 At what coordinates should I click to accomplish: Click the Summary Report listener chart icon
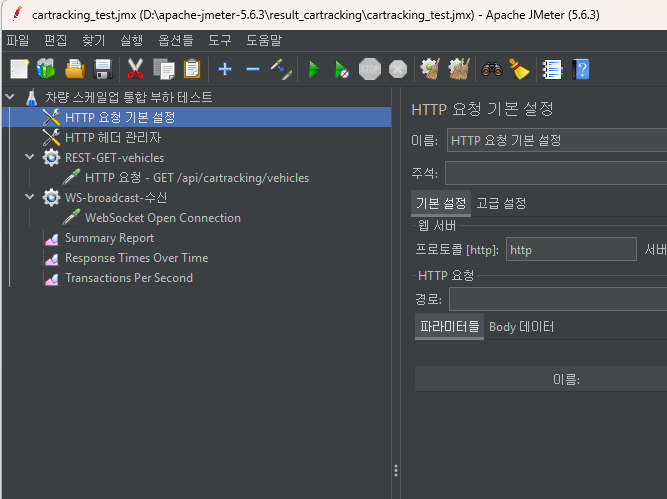[x=51, y=239]
